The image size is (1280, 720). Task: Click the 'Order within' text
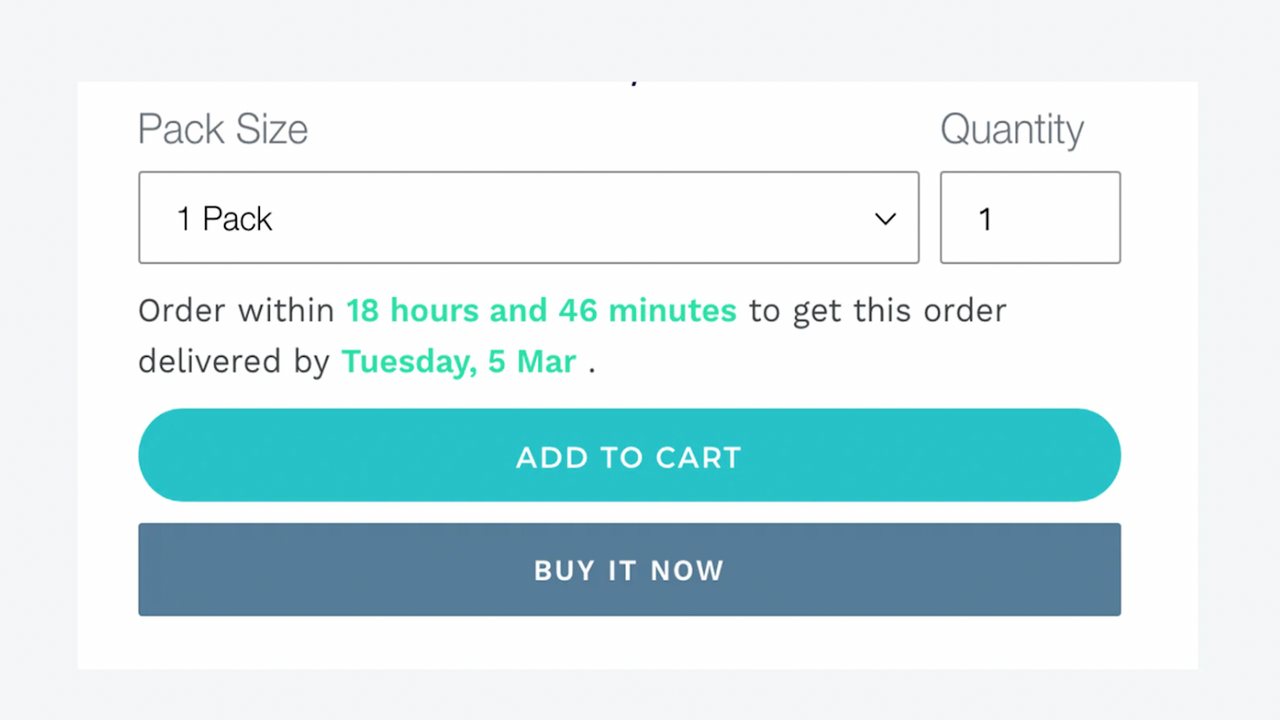point(236,311)
